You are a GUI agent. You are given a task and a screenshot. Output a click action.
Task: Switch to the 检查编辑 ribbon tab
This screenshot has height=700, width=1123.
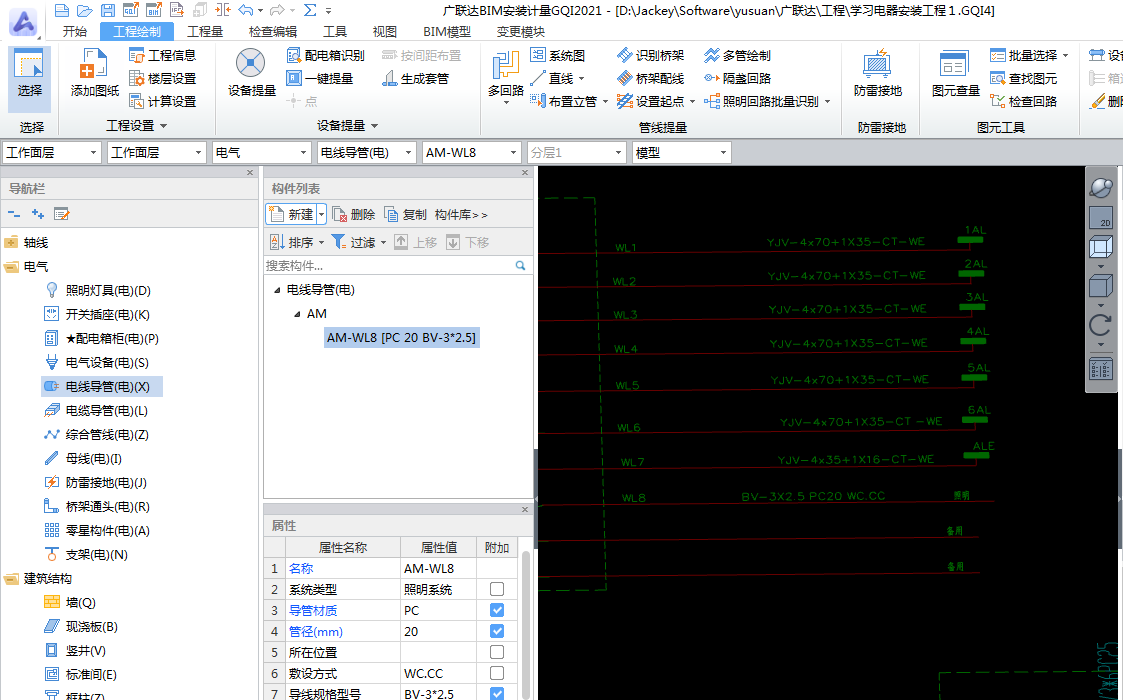273,32
